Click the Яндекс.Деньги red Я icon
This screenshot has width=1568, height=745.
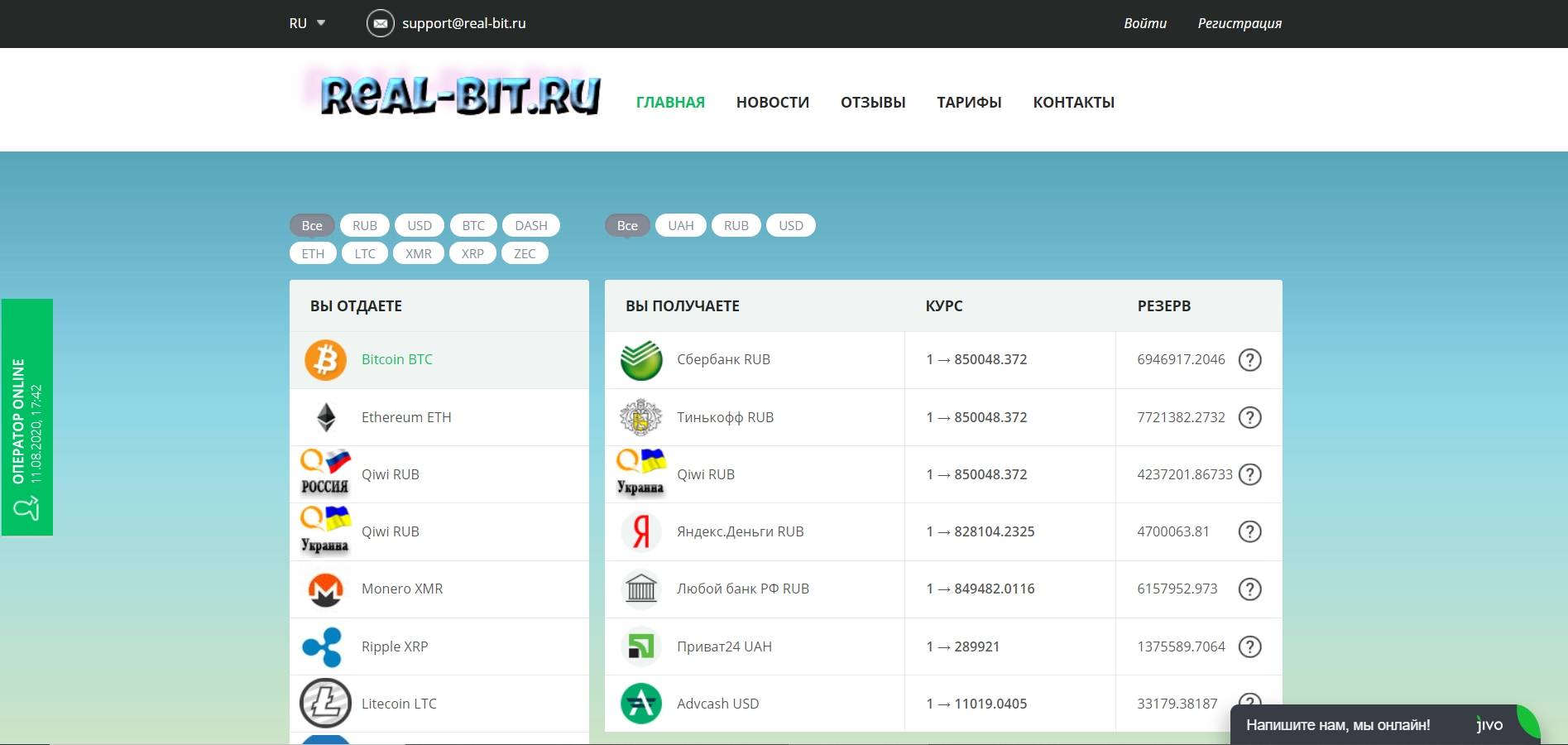641,531
